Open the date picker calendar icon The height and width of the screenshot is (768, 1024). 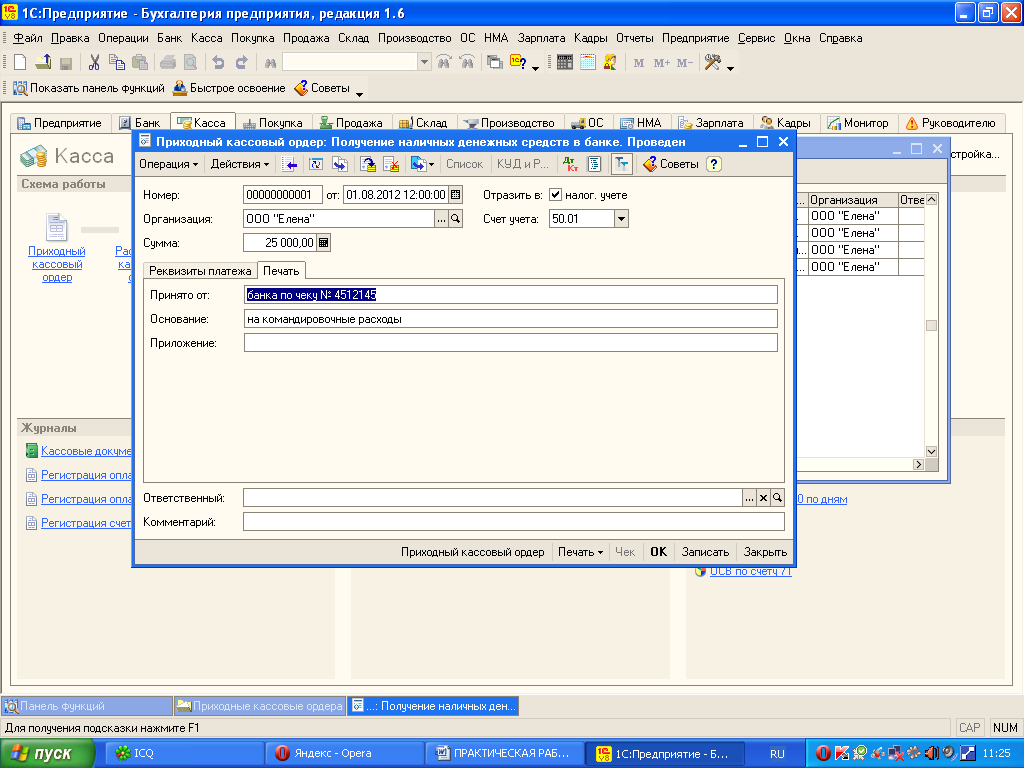tap(456, 195)
